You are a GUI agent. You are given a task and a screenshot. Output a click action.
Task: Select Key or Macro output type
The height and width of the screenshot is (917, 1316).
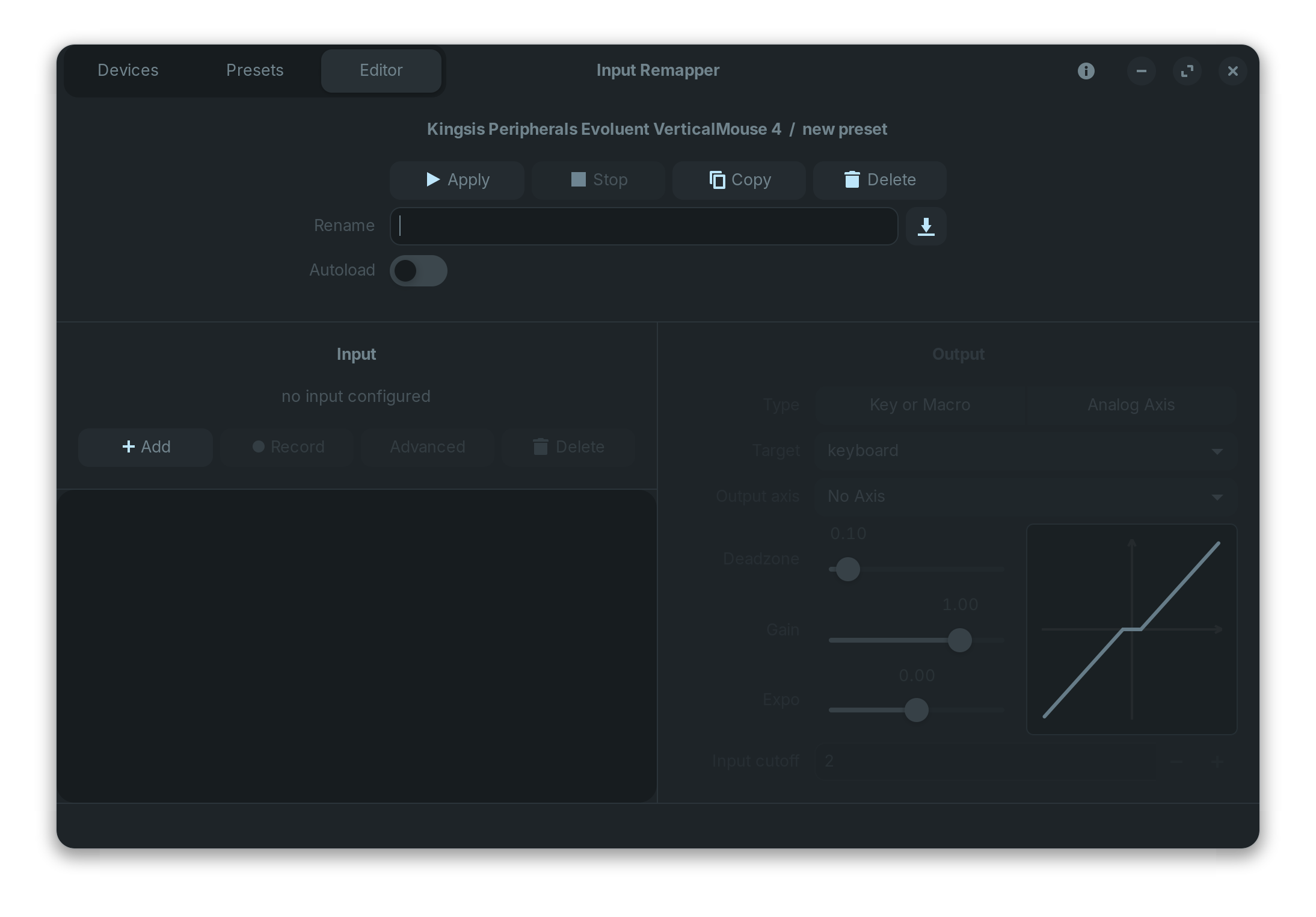(920, 405)
